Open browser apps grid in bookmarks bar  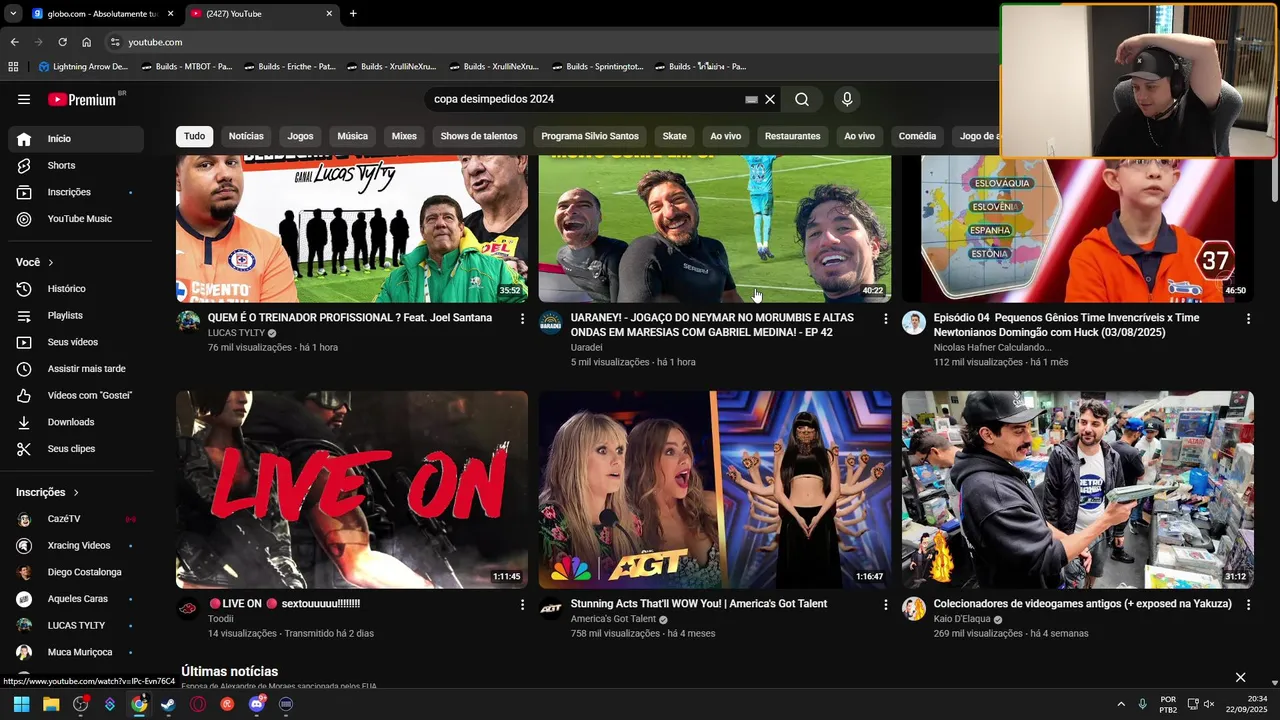(13, 67)
